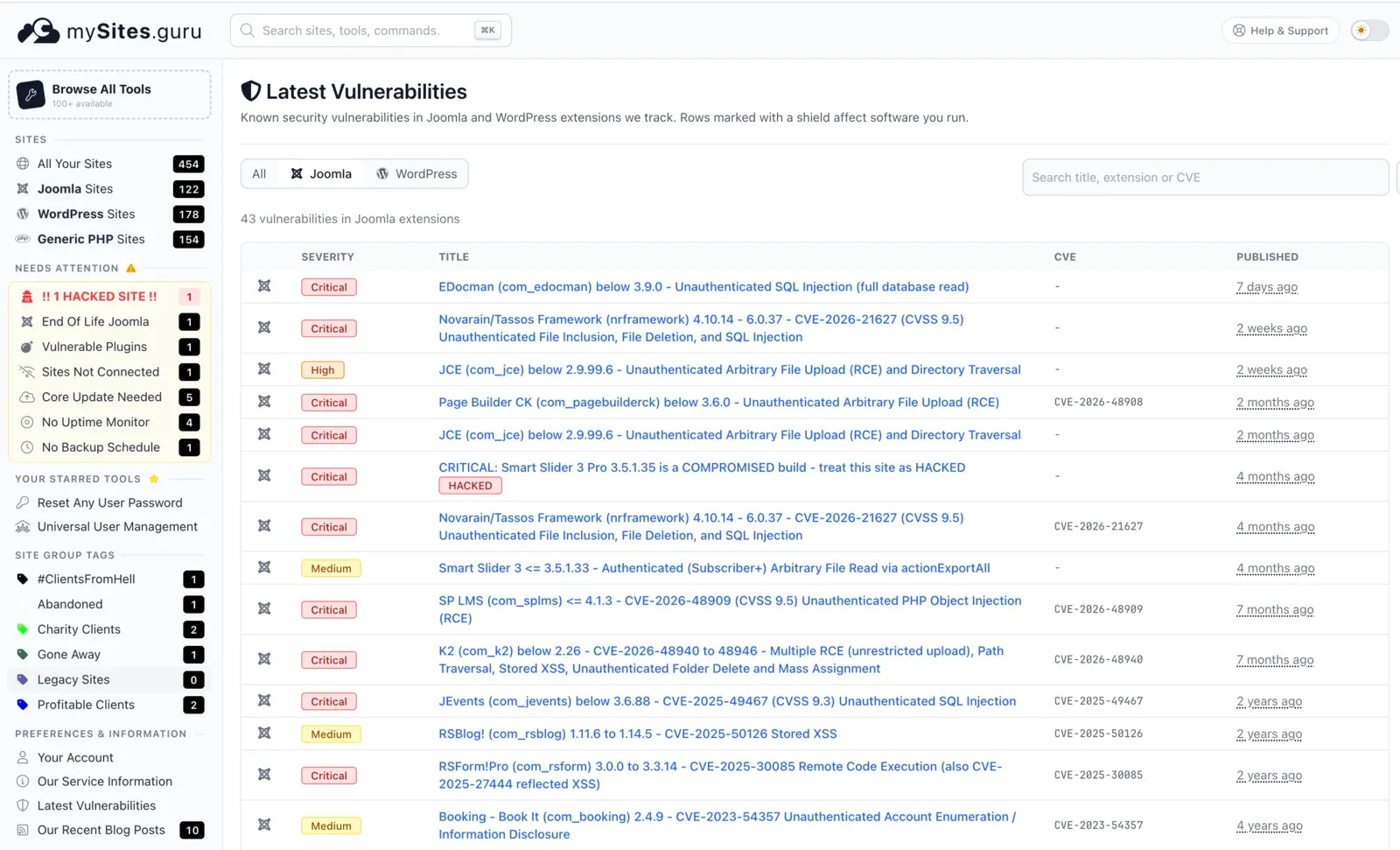Open the Booking - Book It vulnerability
Image resolution: width=1400 pixels, height=850 pixels.
coord(727,825)
